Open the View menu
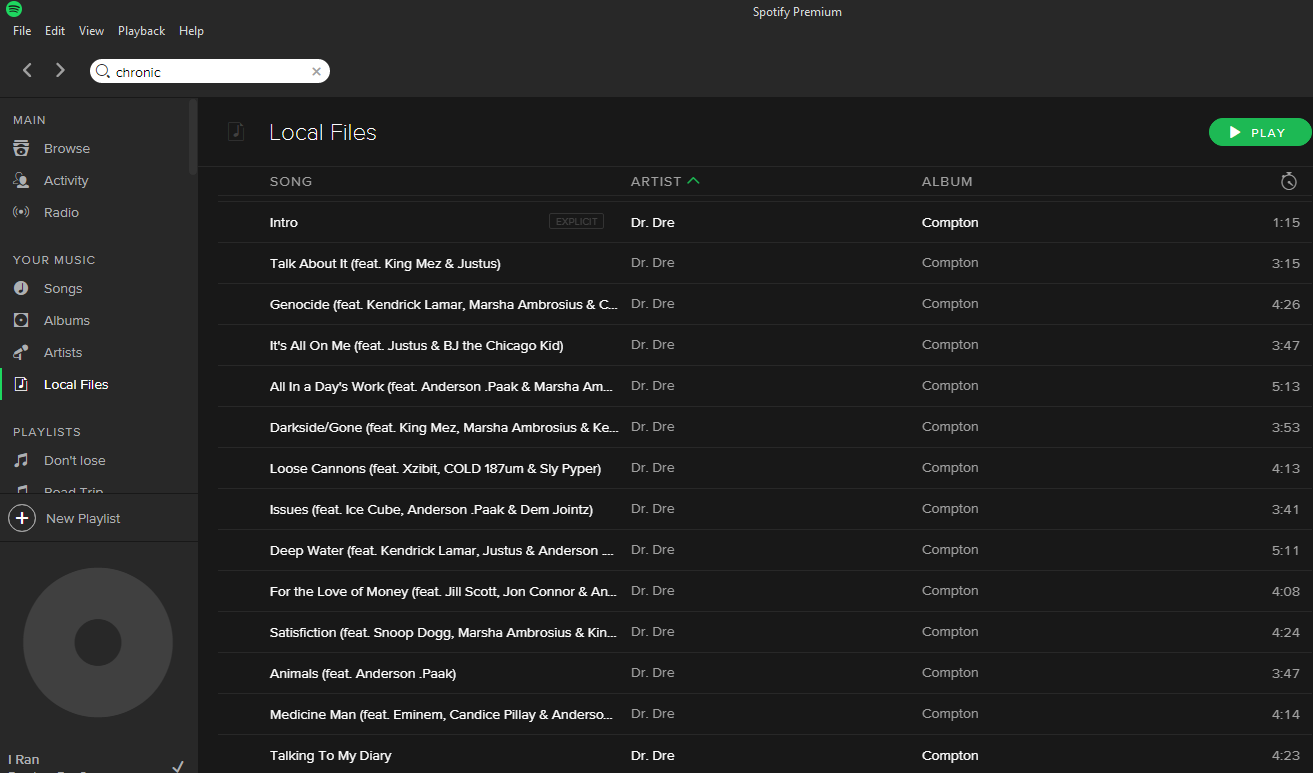The image size is (1313, 773). point(91,31)
